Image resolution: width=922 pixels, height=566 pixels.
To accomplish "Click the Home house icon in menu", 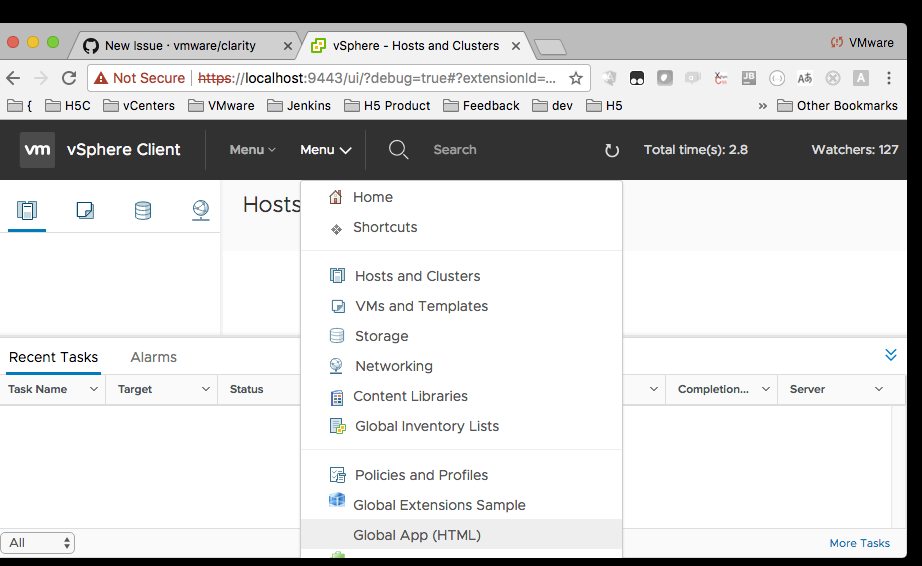I will [336, 197].
